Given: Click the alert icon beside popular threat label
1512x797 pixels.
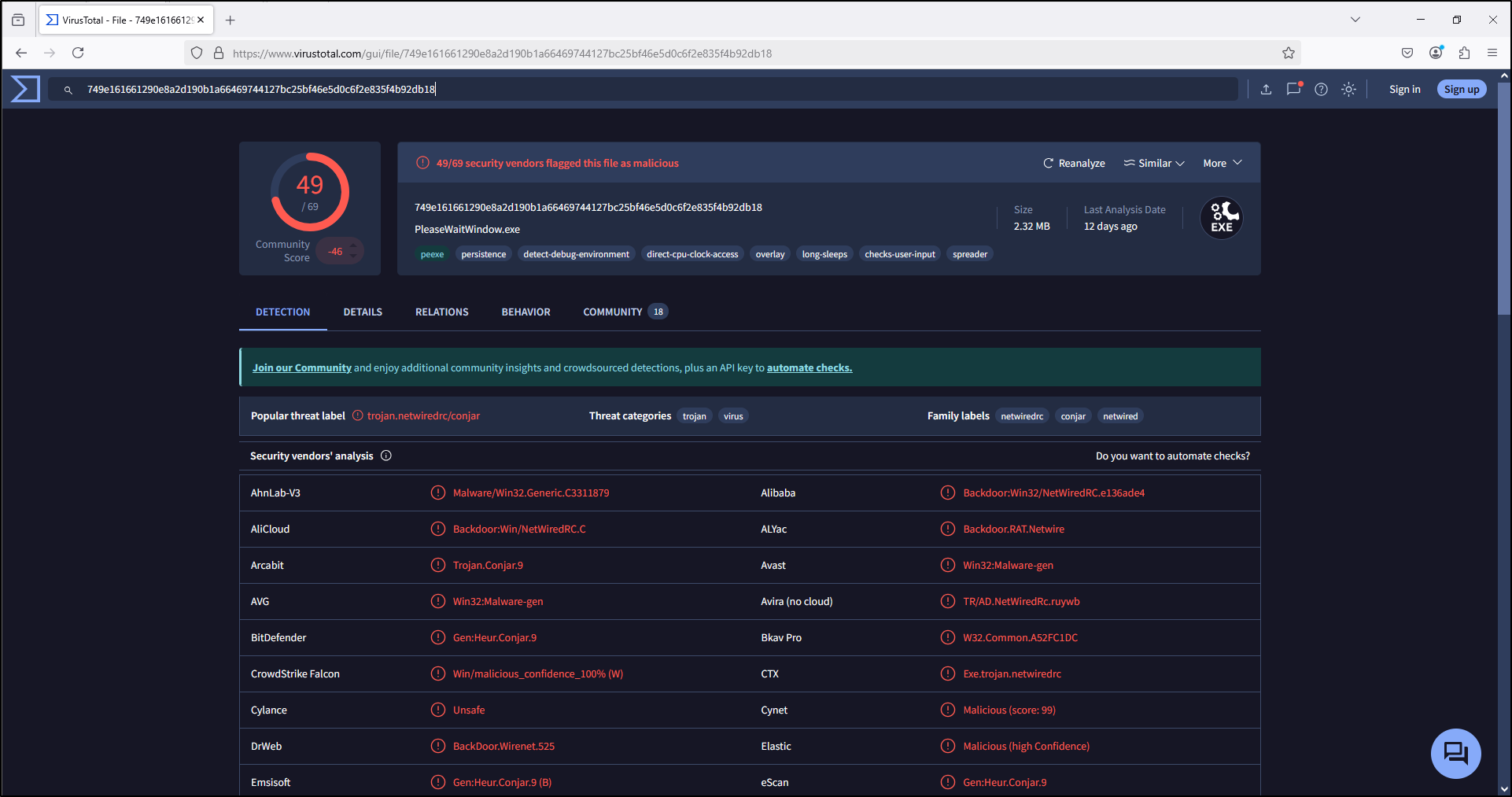Looking at the screenshot, I should (x=358, y=415).
